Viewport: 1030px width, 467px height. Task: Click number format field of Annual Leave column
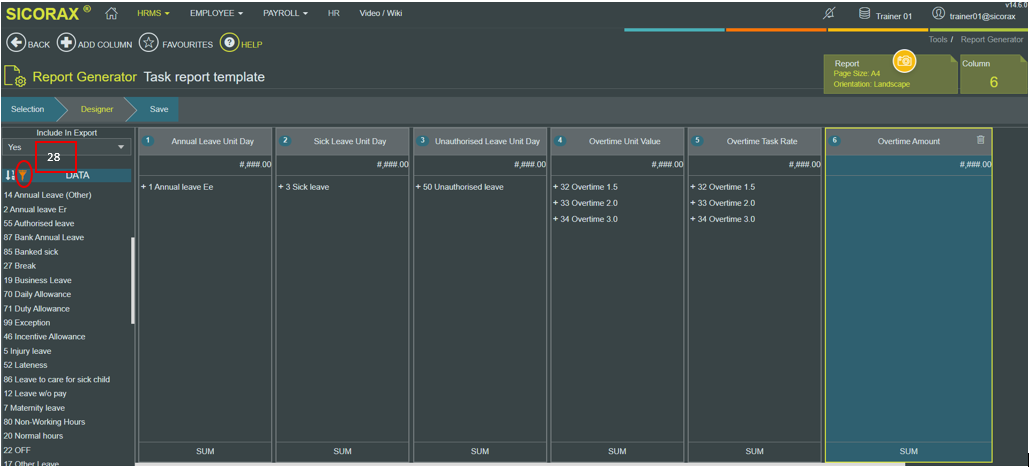(205, 165)
